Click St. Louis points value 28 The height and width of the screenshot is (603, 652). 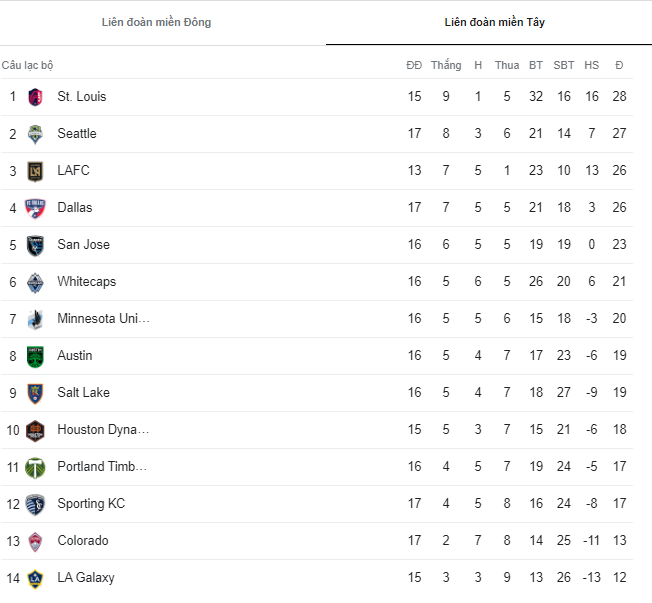tap(619, 97)
